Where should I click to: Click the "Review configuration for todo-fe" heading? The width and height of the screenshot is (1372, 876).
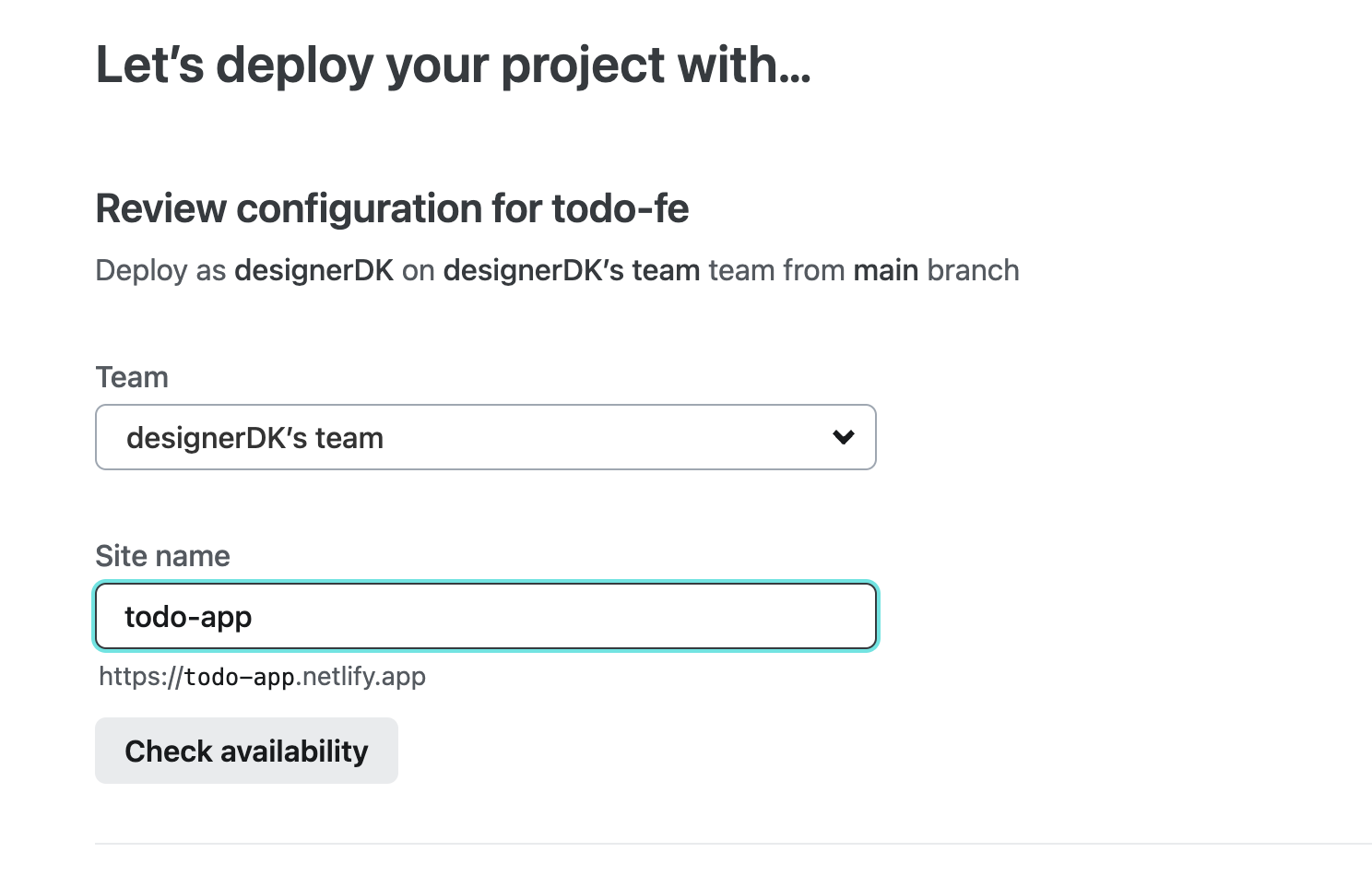pos(392,208)
